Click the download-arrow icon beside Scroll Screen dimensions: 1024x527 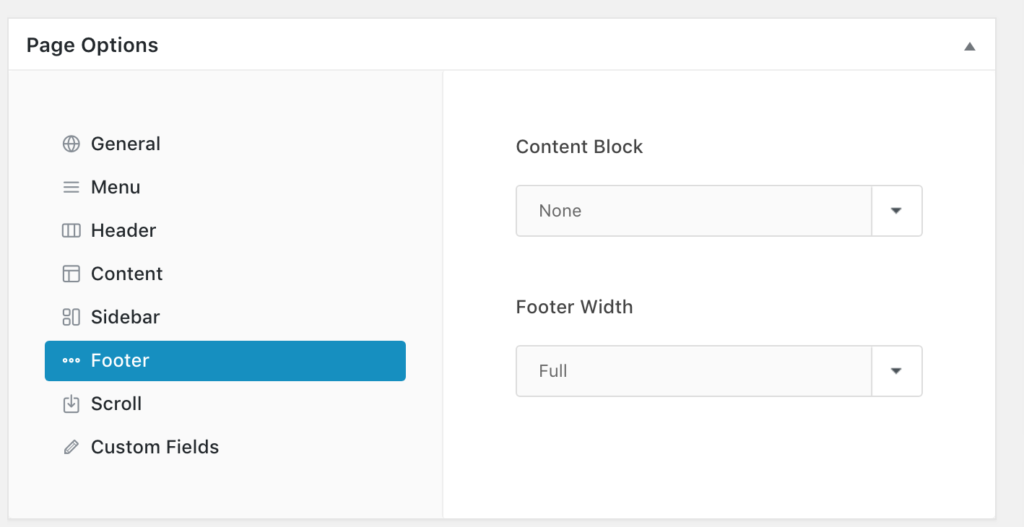point(71,404)
